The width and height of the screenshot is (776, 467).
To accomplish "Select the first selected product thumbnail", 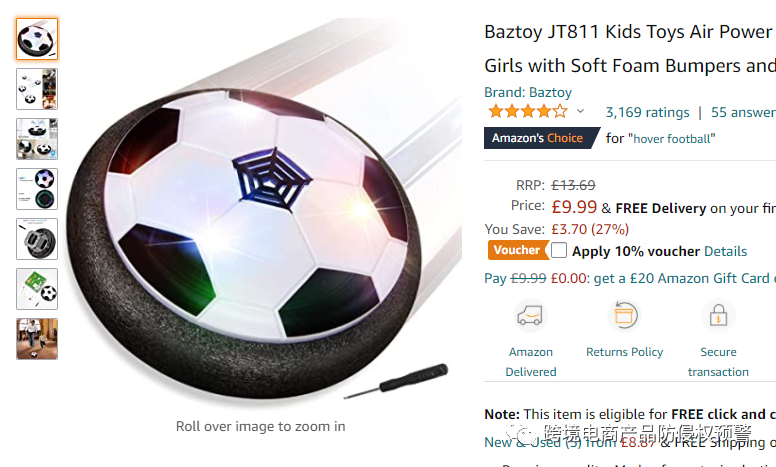I will coord(37,39).
